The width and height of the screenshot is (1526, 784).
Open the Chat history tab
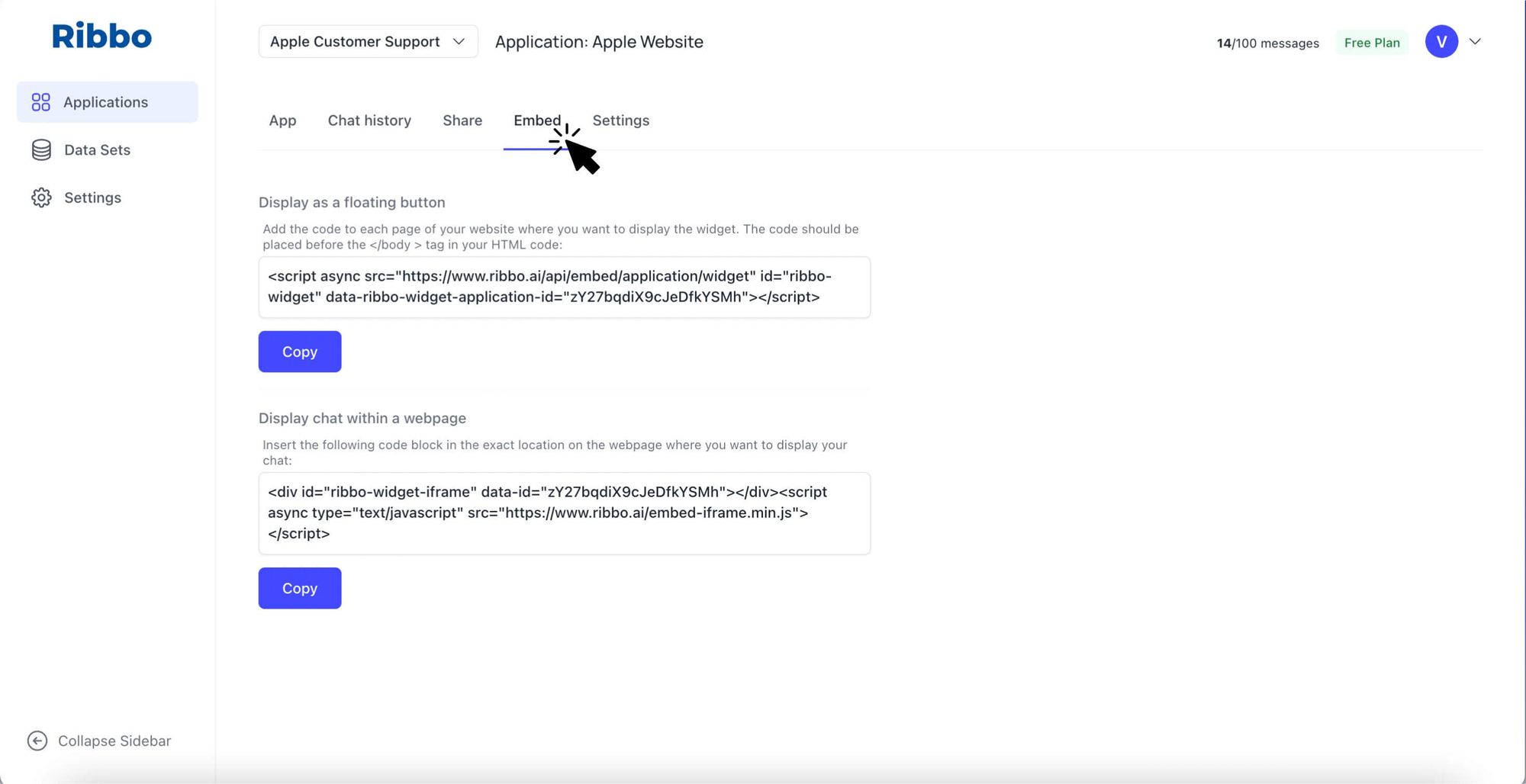pyautogui.click(x=369, y=120)
